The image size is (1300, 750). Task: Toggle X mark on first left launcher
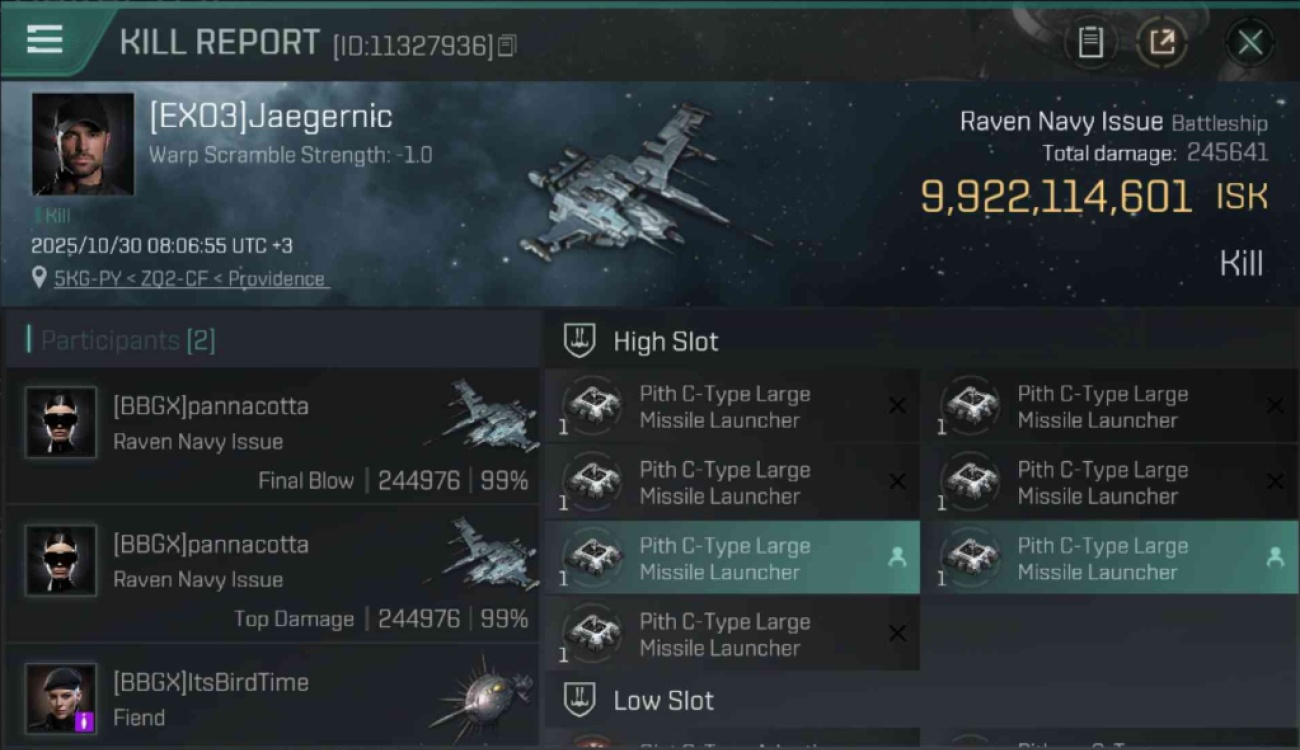(x=897, y=406)
